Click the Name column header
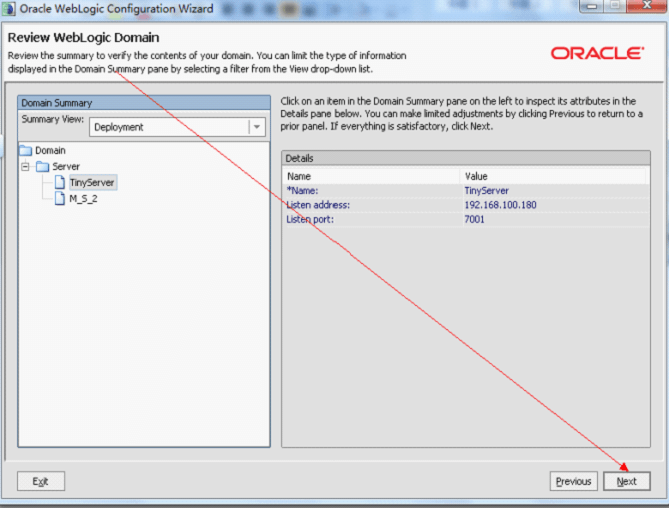 coord(371,176)
